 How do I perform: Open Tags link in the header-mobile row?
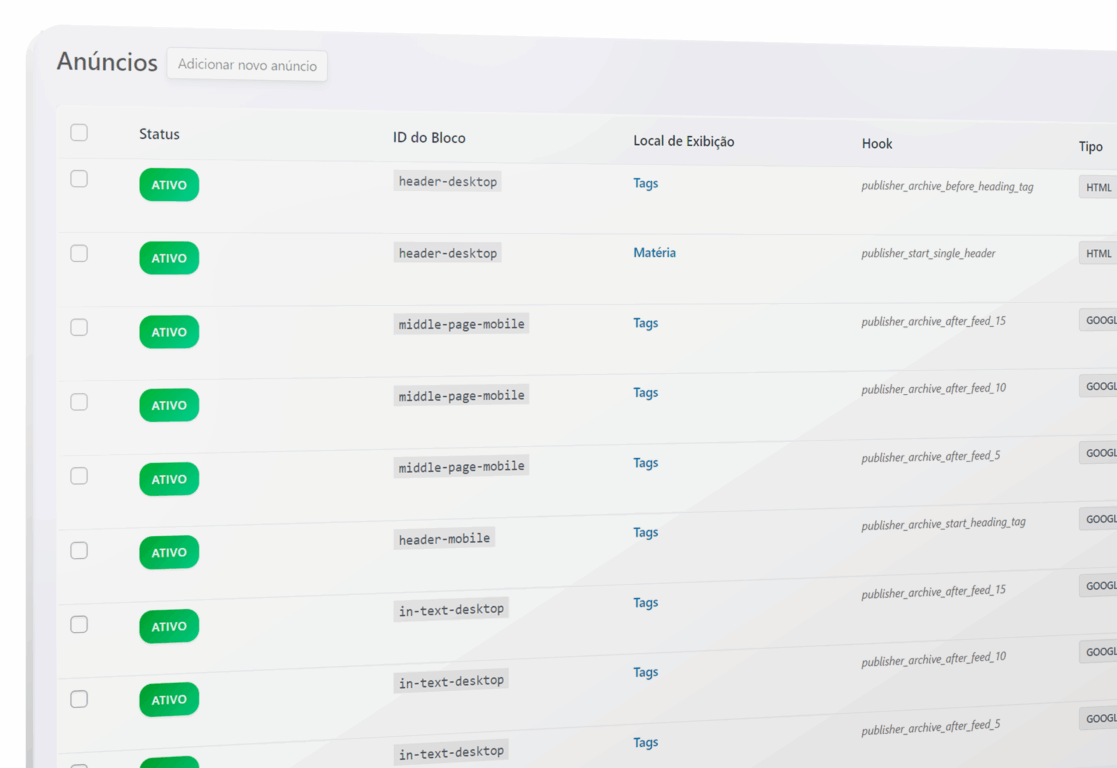(645, 533)
